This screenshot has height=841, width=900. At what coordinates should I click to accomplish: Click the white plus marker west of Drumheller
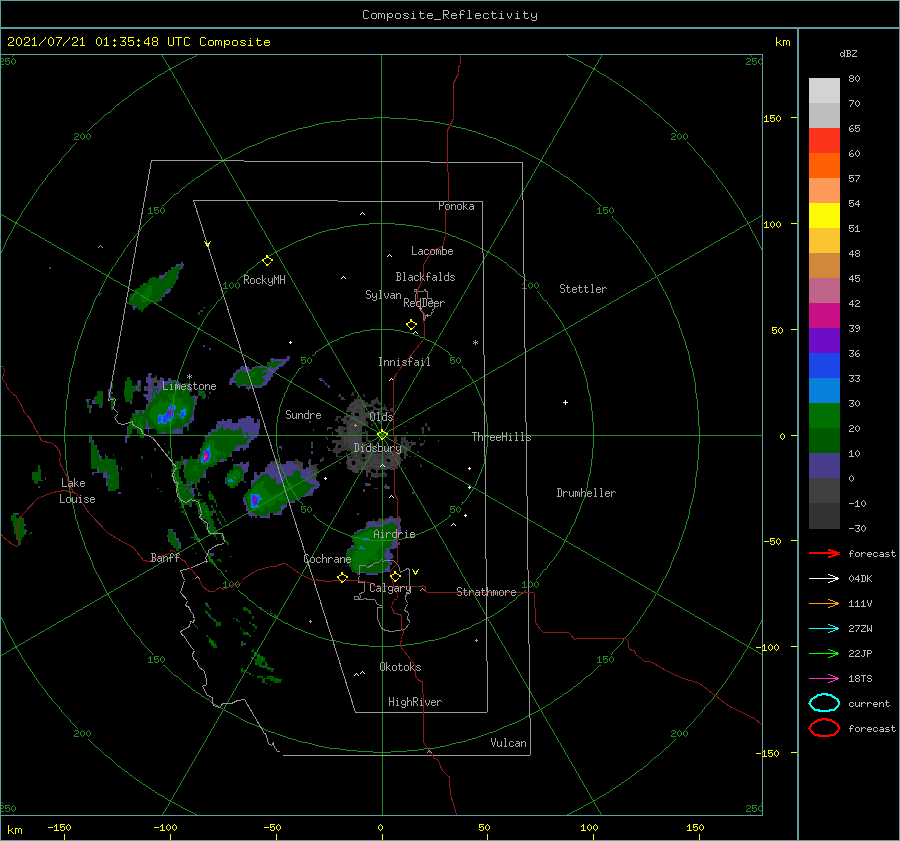point(565,402)
